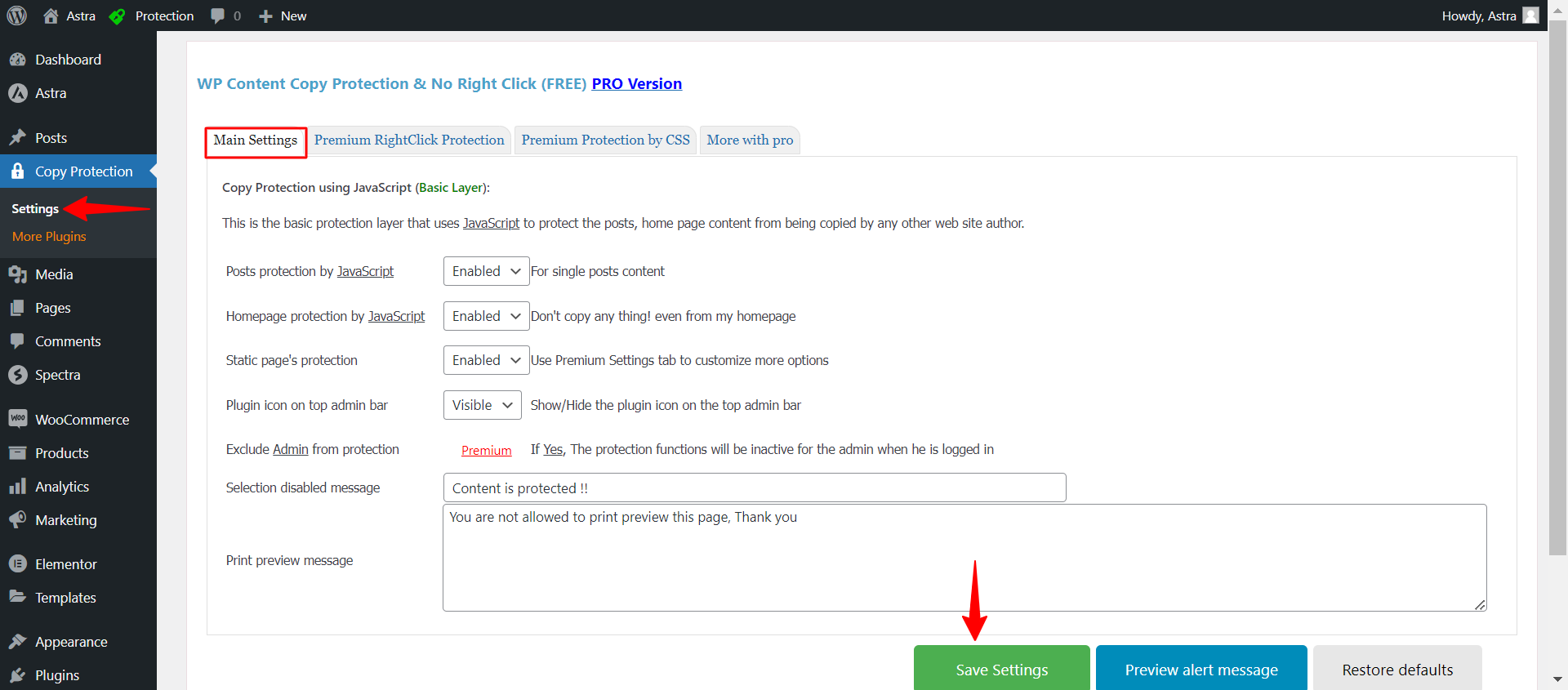Open Homepage protection by JavaScript dropdown
The width and height of the screenshot is (1568, 690).
tap(486, 316)
